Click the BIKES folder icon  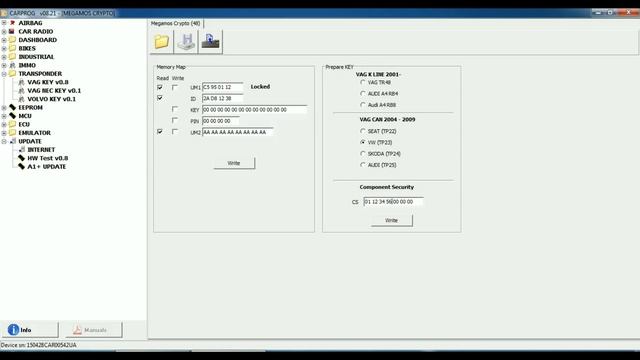[12, 48]
